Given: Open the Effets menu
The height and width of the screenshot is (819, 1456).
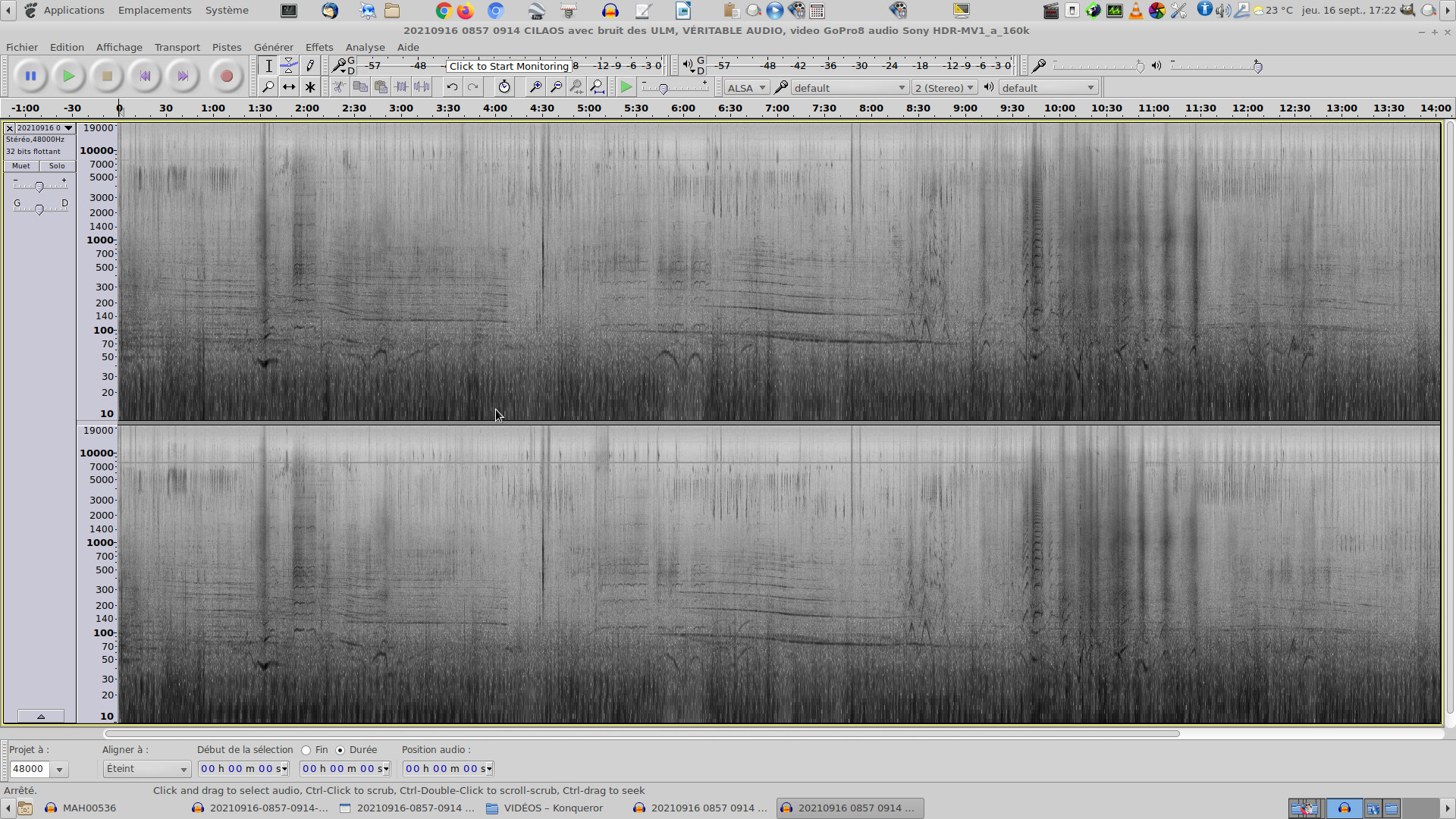Looking at the screenshot, I should 318,47.
